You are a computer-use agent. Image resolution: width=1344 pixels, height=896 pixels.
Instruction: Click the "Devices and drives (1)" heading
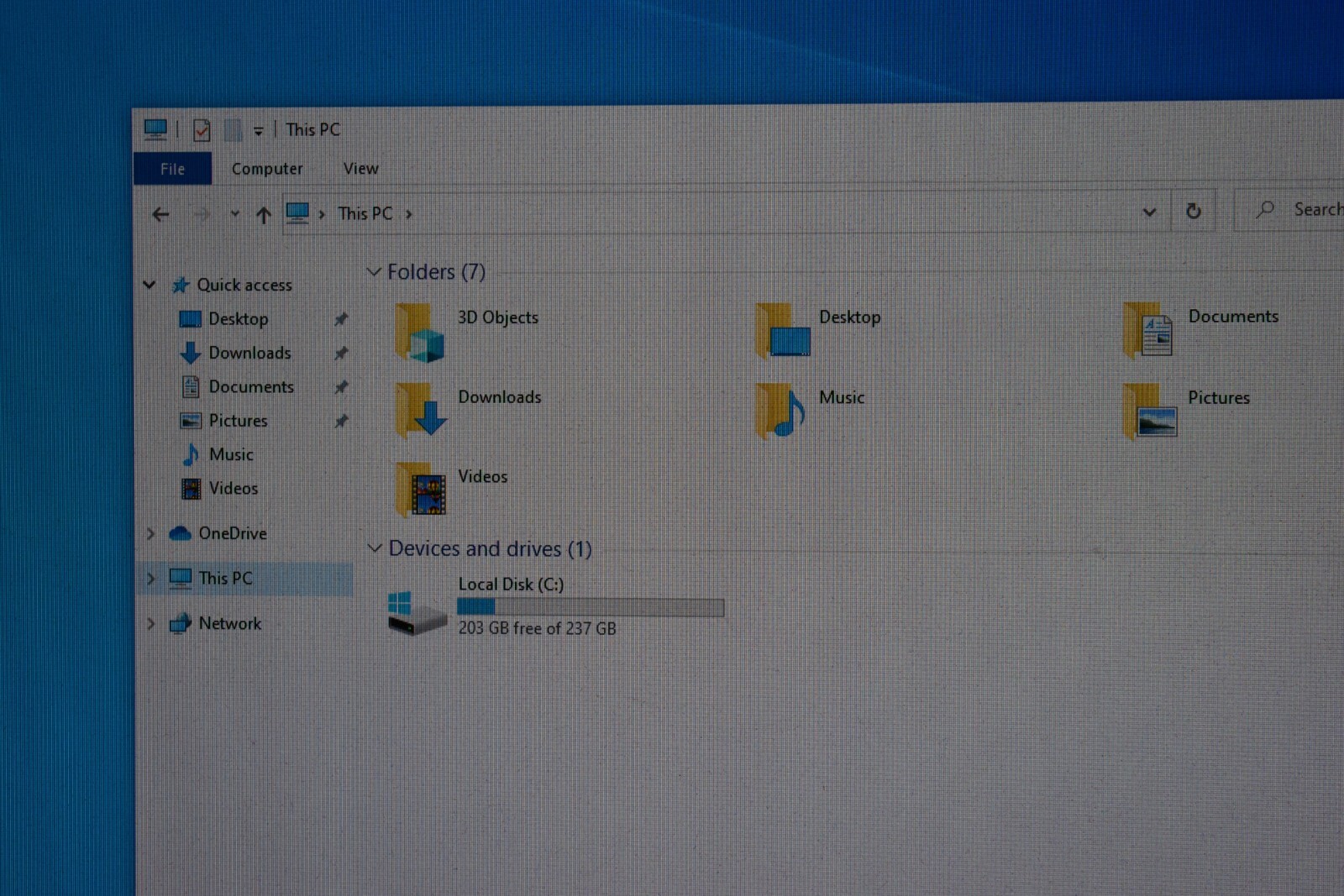point(490,548)
